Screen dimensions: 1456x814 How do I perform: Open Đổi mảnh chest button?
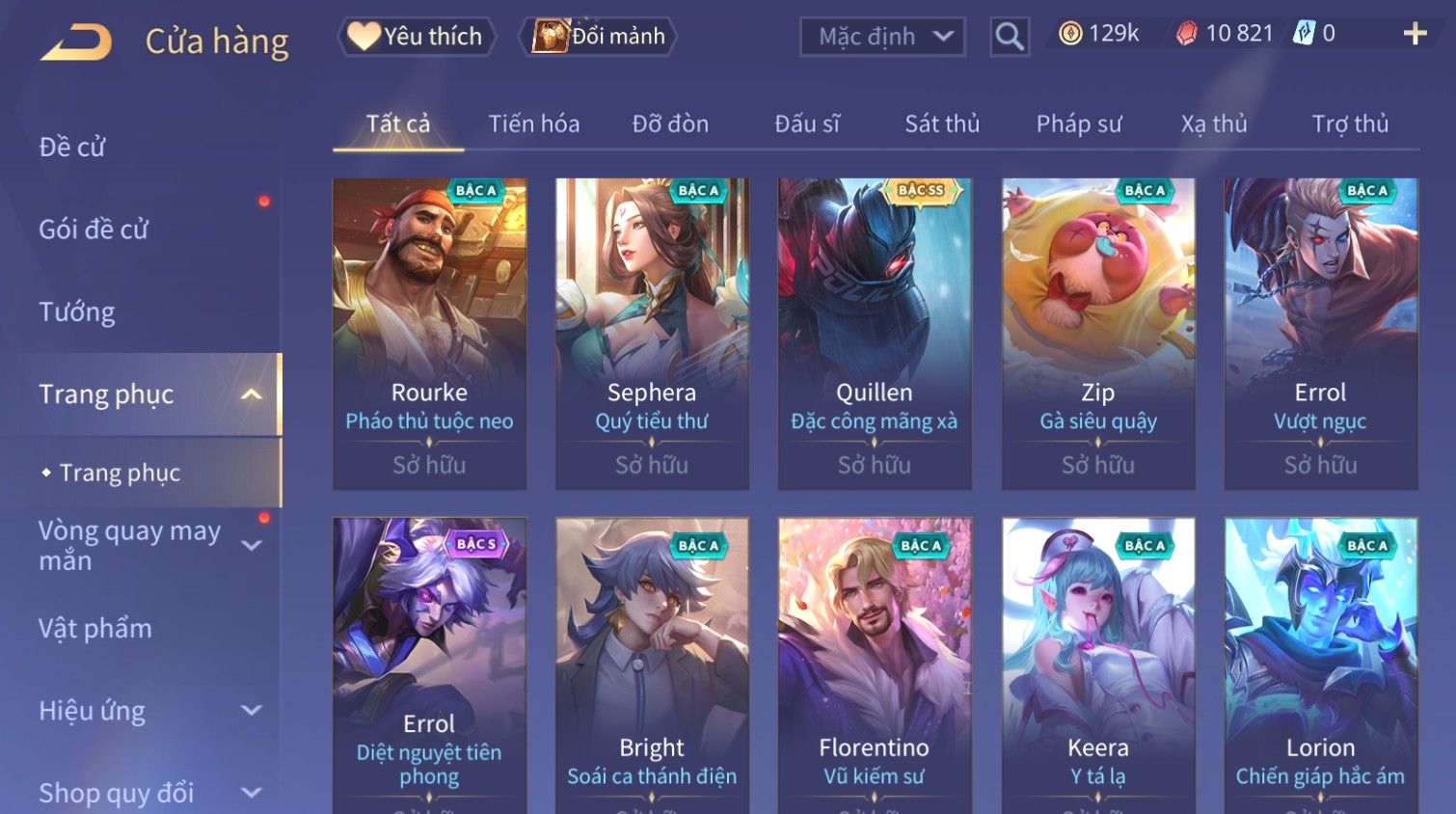598,37
